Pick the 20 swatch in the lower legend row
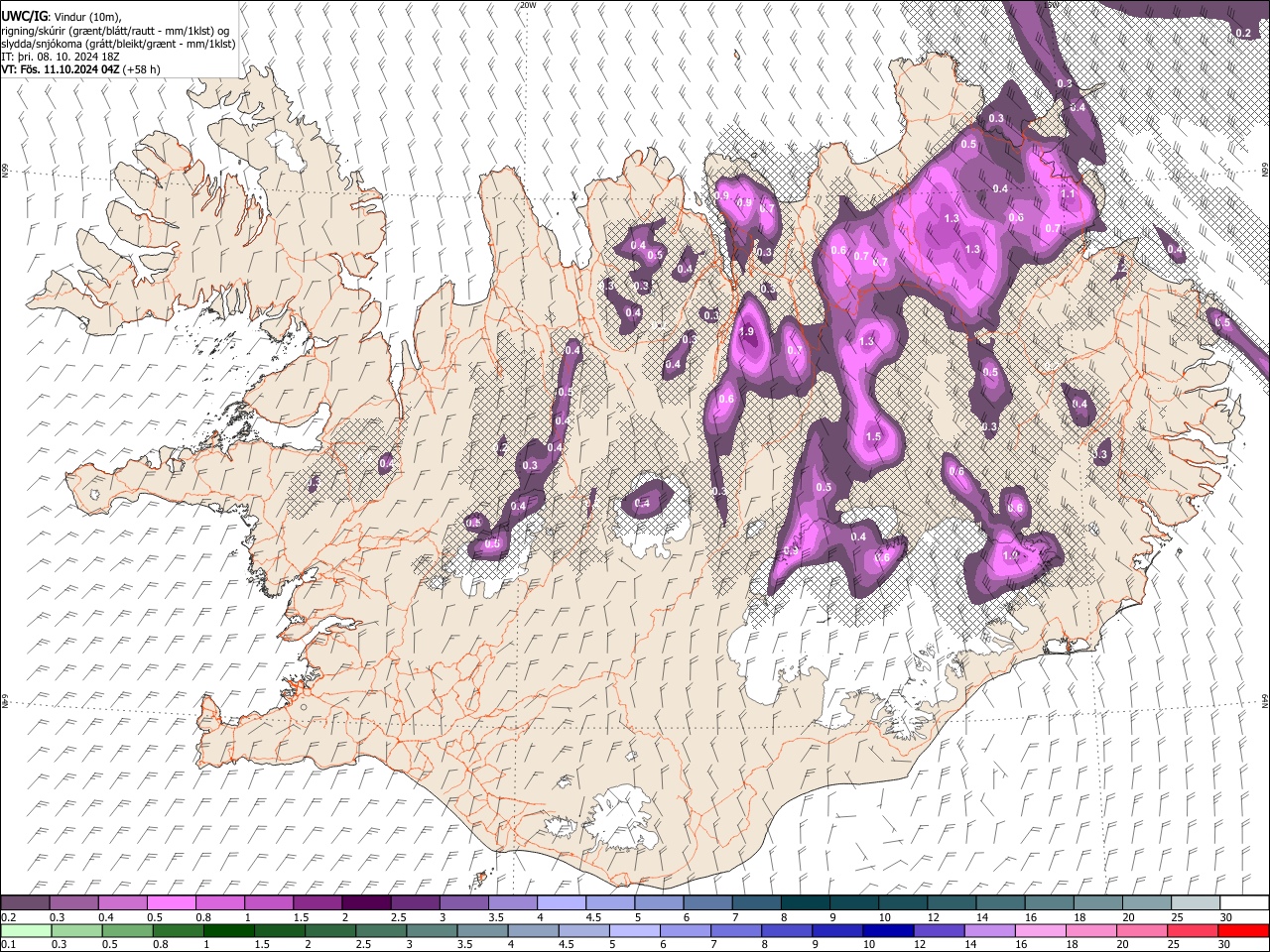This screenshot has width=1270, height=952. click(x=1142, y=930)
